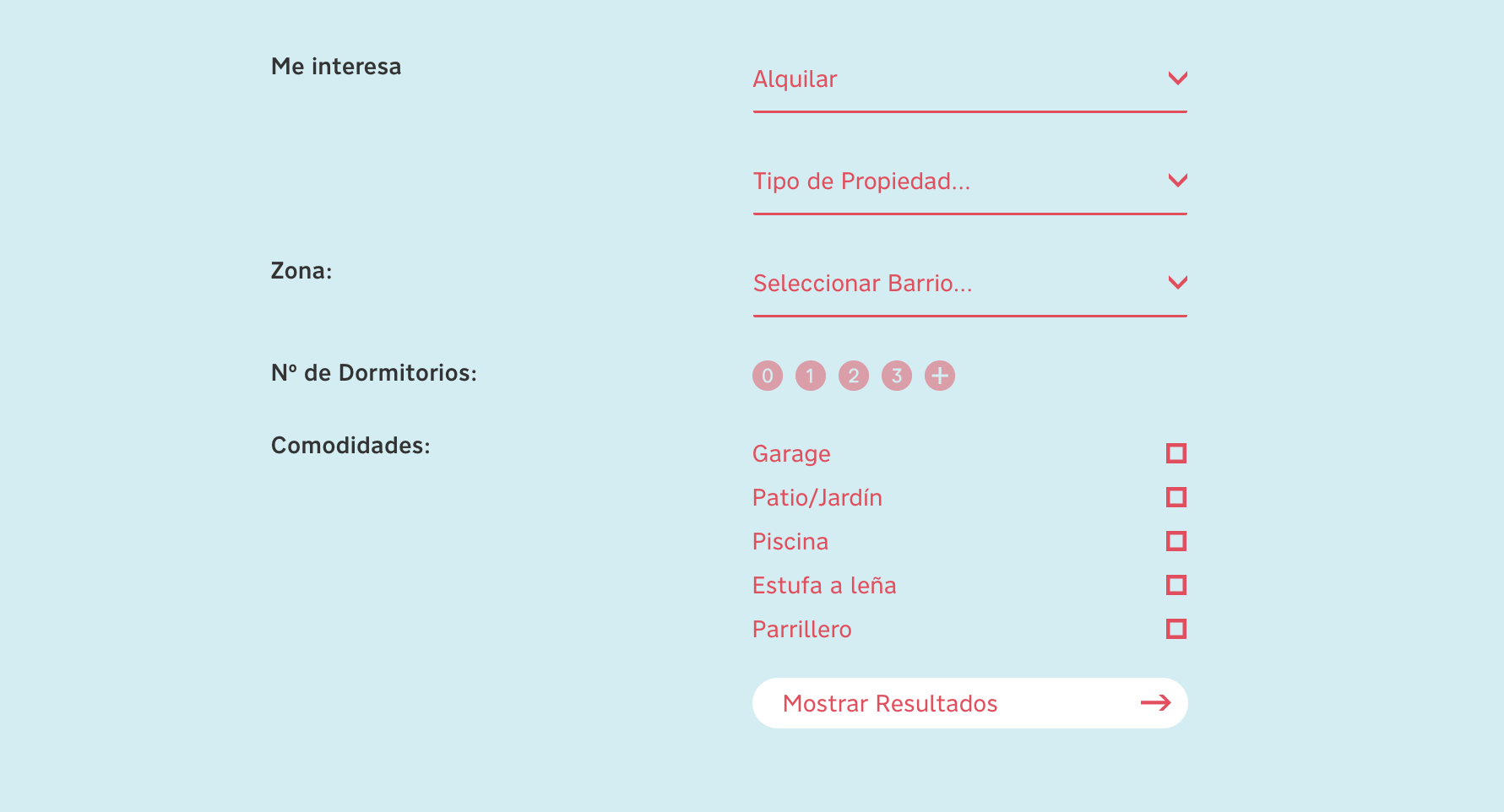Enable the Garage checkbox
The image size is (1504, 812).
pyautogui.click(x=1176, y=453)
